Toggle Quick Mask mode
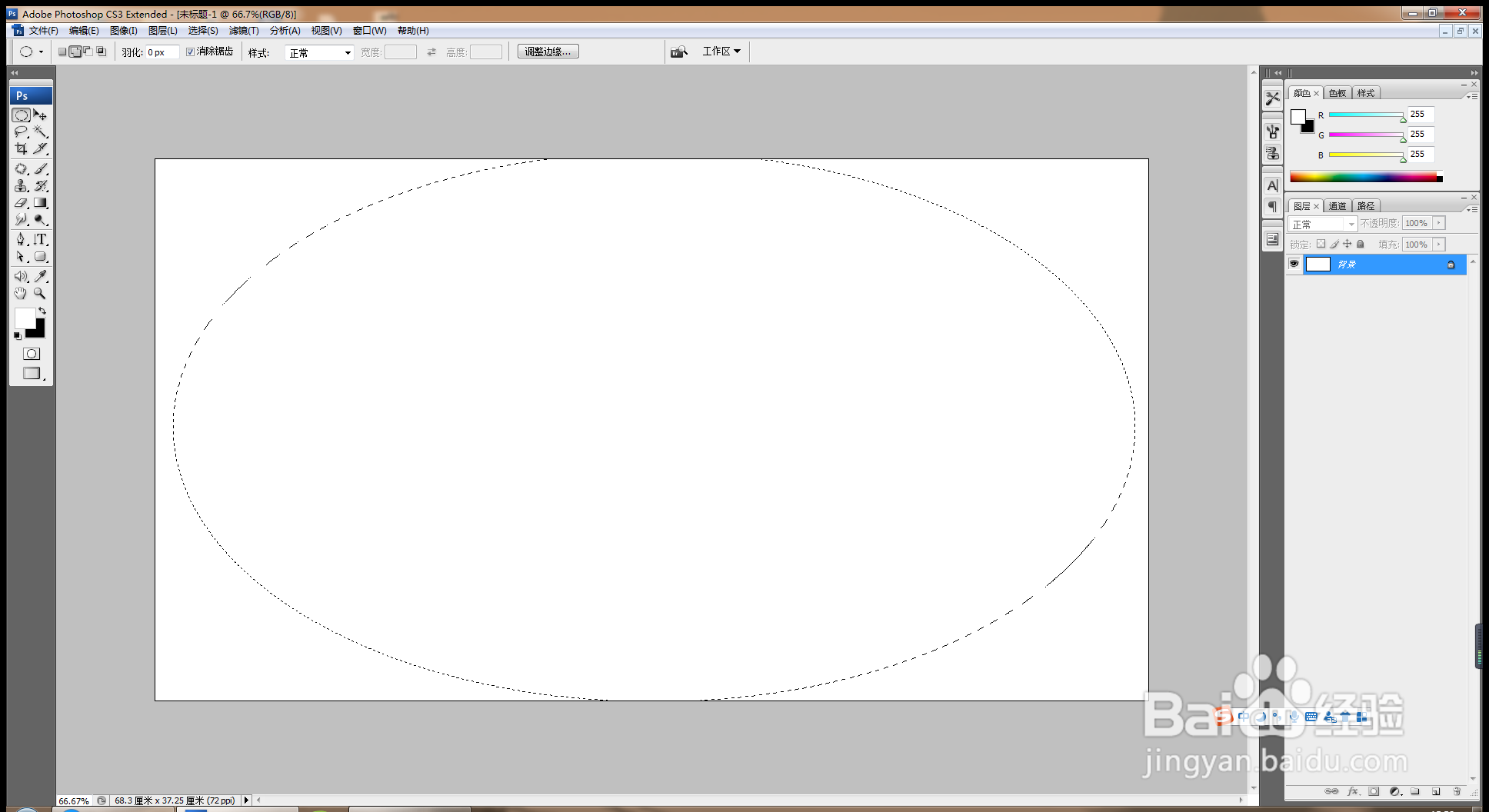Screen dimensions: 1489x812 (x=32, y=354)
